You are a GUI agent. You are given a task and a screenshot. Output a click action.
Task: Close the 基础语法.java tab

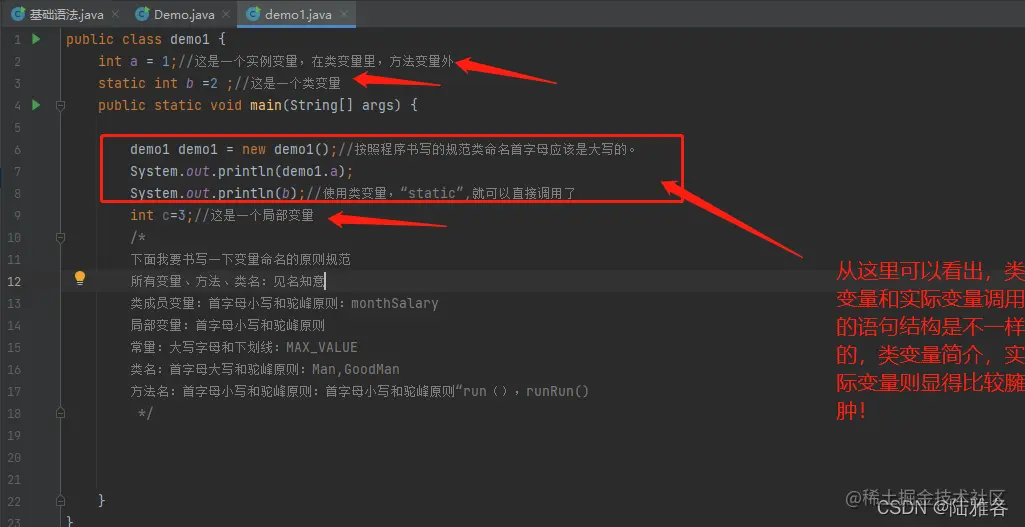click(x=116, y=14)
